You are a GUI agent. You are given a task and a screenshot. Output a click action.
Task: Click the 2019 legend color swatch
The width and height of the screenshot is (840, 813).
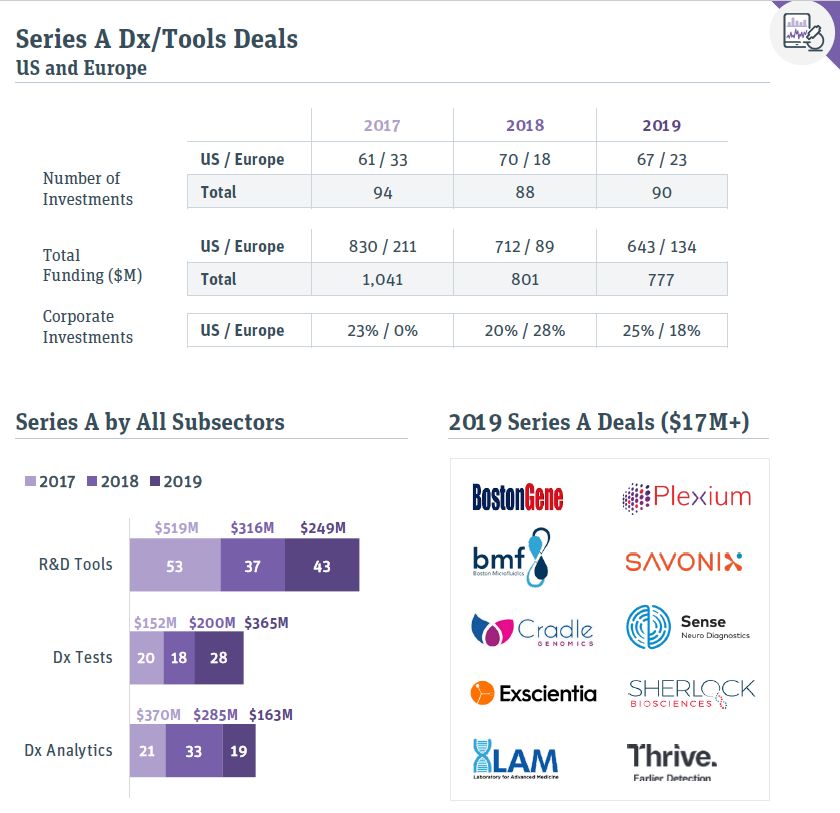click(x=155, y=481)
